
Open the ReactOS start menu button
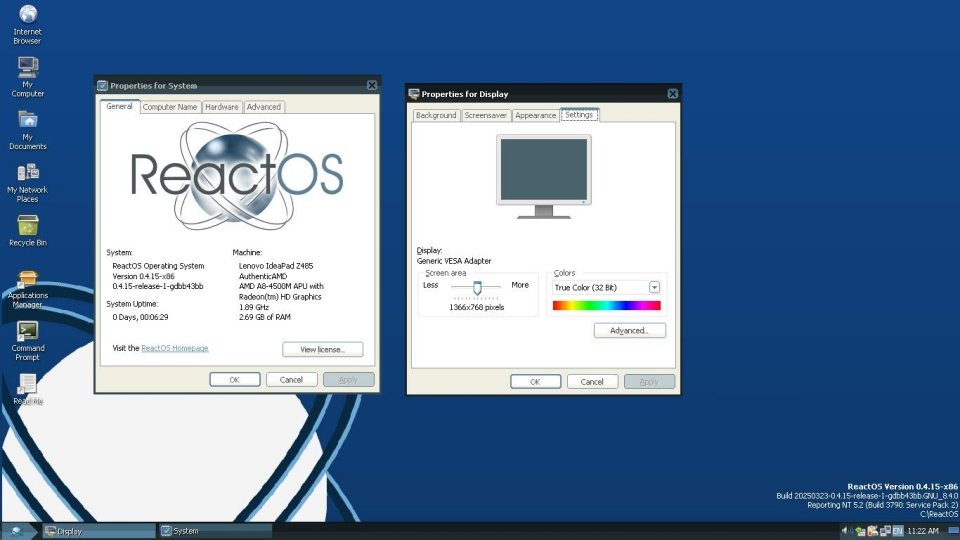pyautogui.click(x=17, y=531)
